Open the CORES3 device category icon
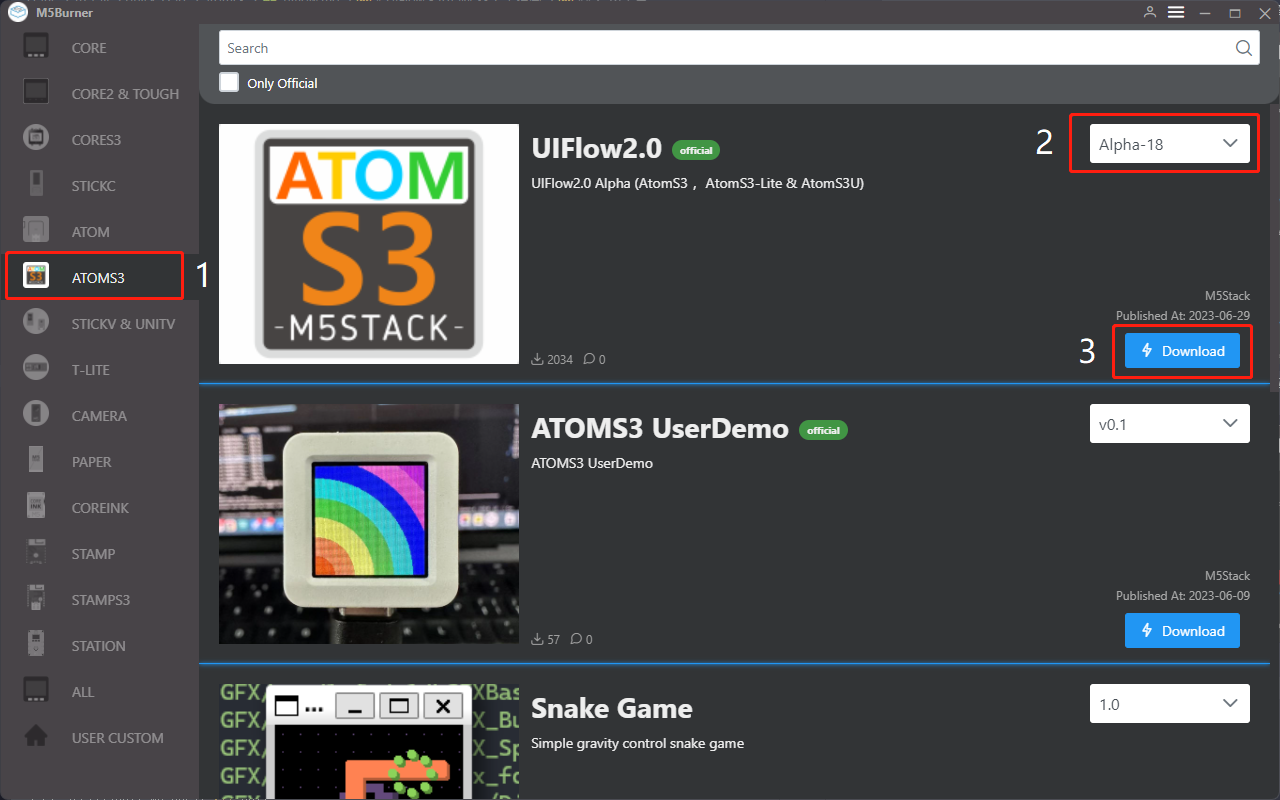The width and height of the screenshot is (1280, 800). coord(36,139)
